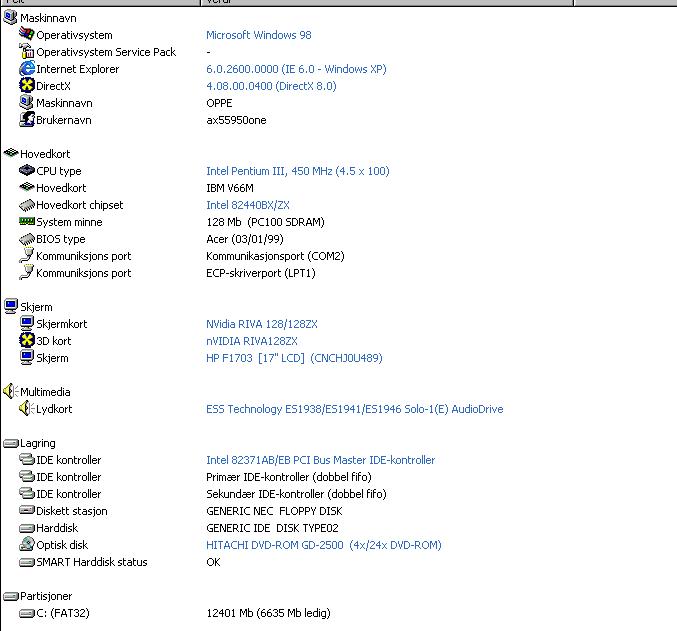Screen dimensions: 677x631
Task: Open the Microsoft Windows 98 link
Action: point(259,35)
